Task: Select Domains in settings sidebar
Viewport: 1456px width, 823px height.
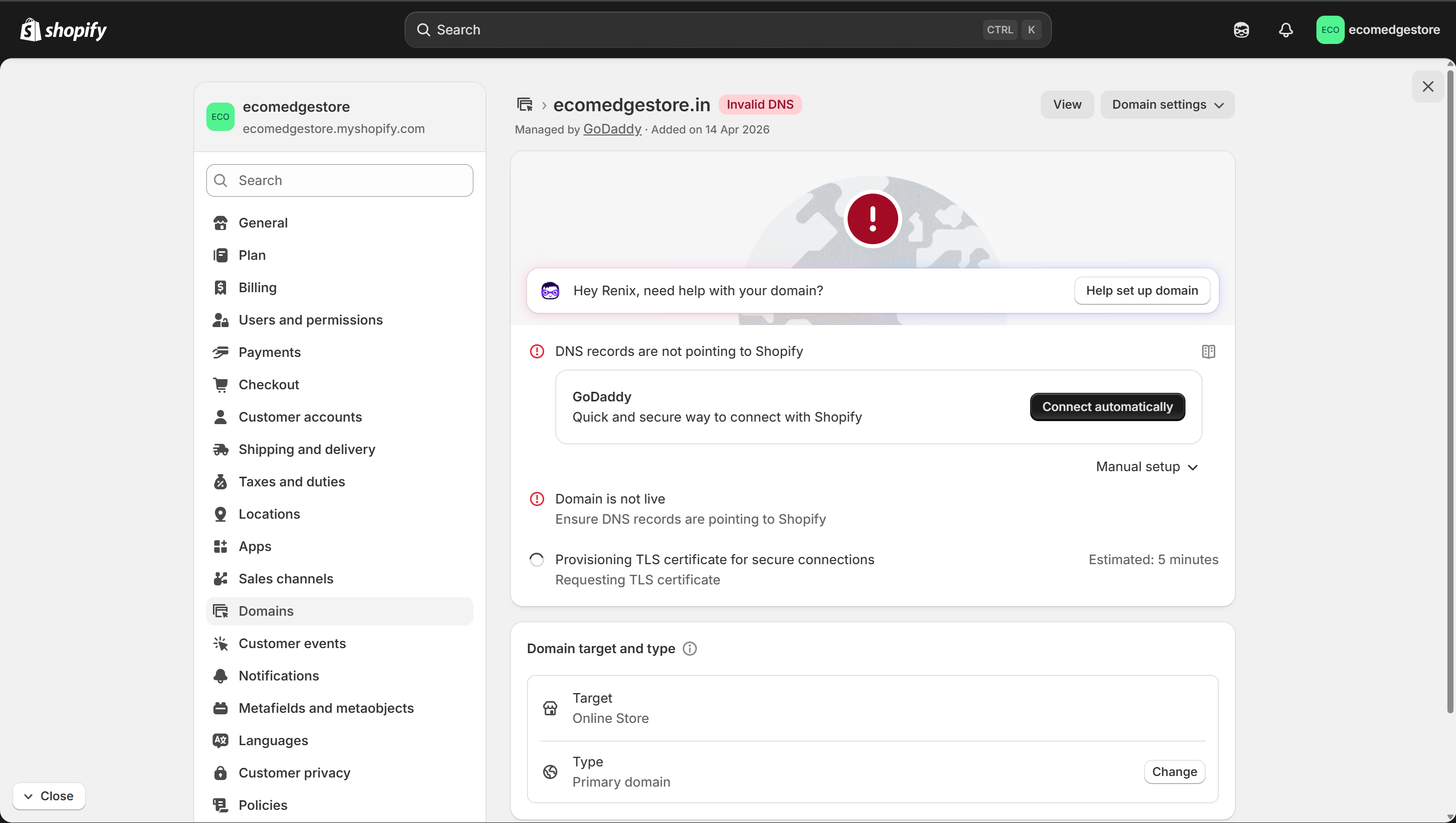Action: pyautogui.click(x=339, y=611)
